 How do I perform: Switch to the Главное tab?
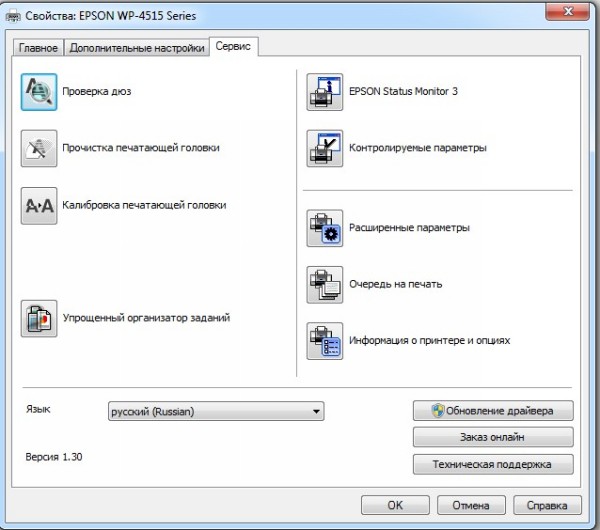39,48
